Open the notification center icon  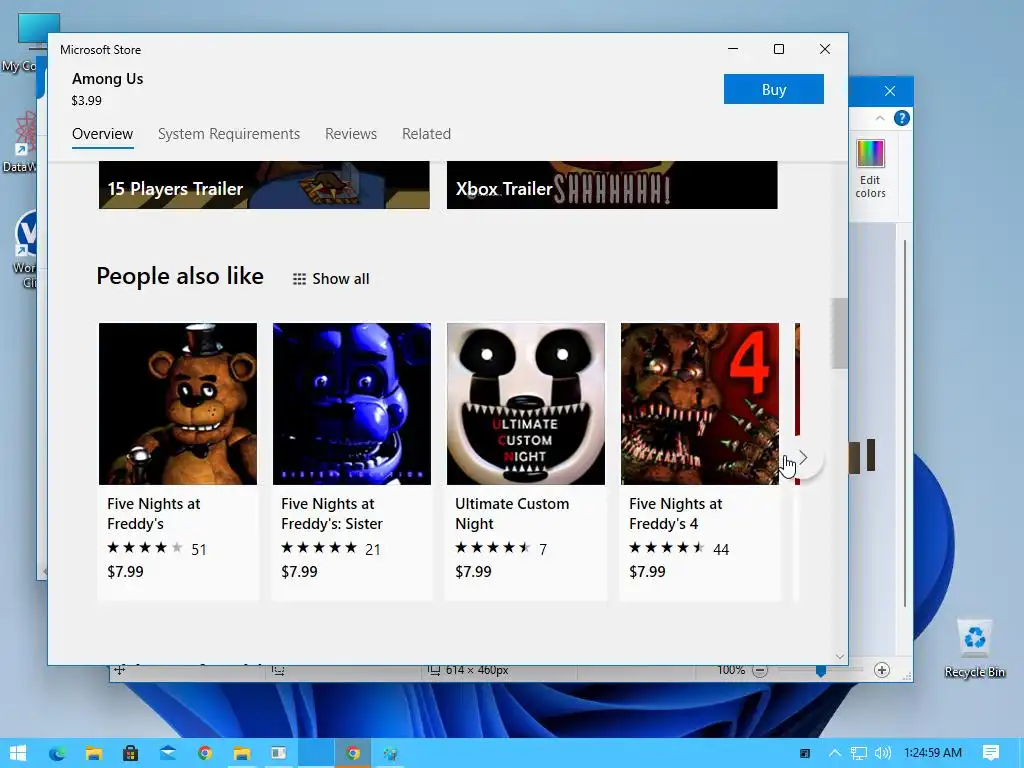991,753
